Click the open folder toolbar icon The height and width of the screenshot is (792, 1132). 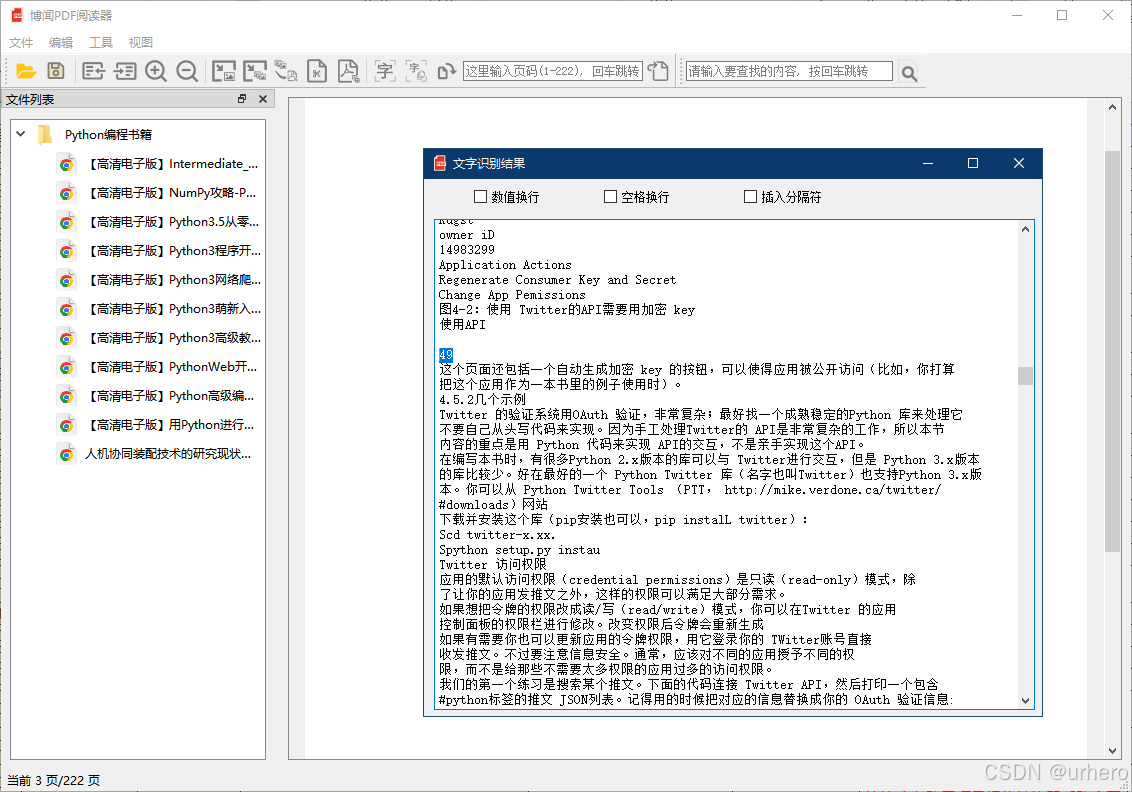pyautogui.click(x=26, y=71)
